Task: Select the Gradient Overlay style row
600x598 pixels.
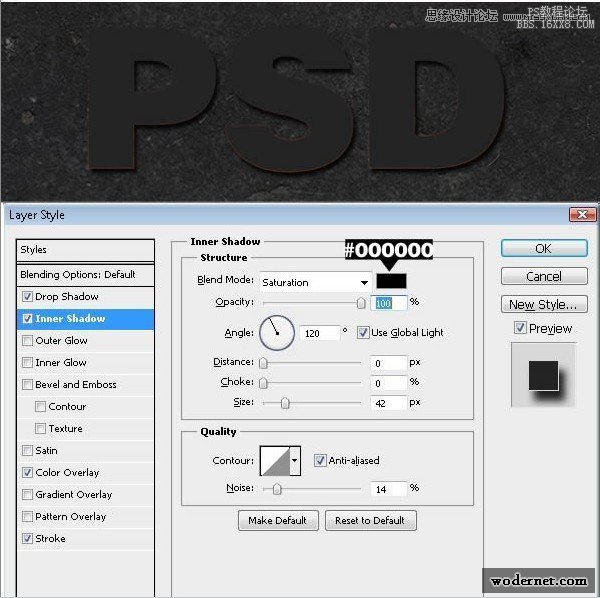Action: point(85,494)
